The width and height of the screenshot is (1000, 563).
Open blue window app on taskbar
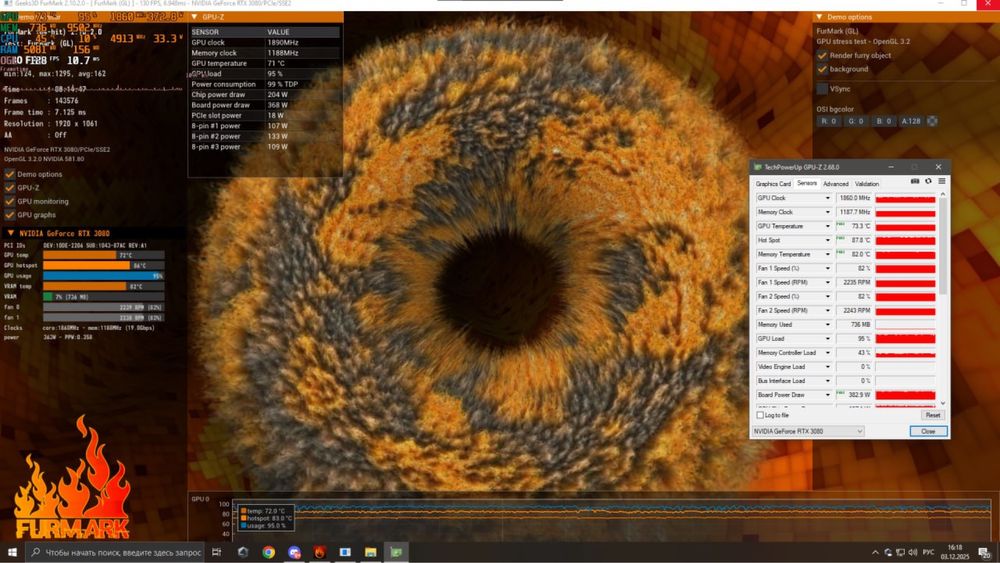(x=345, y=552)
